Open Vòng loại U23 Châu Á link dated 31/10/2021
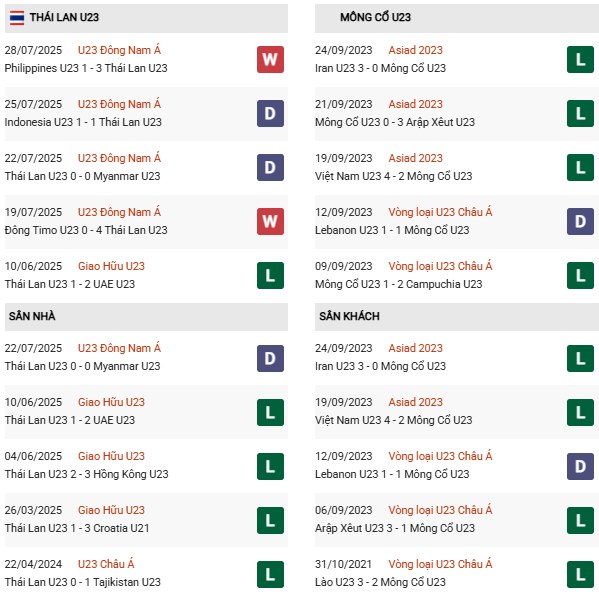Viewport: 599px width, 595px height. tap(440, 564)
